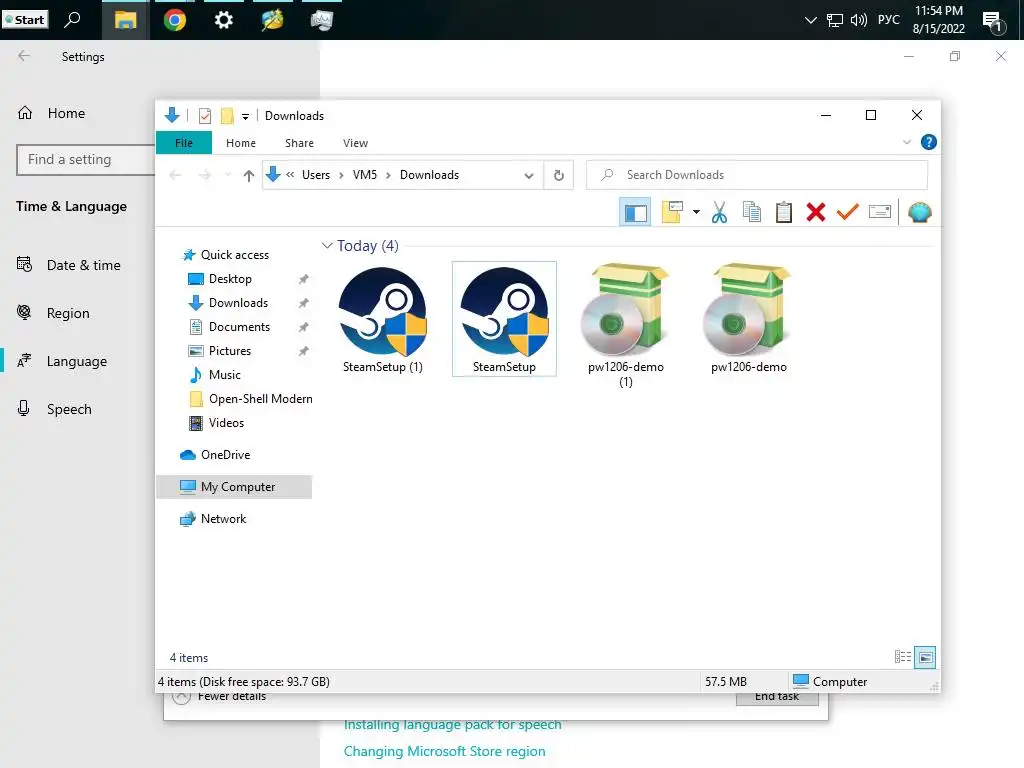
Task: Open the View ribbon tab
Action: pos(355,143)
